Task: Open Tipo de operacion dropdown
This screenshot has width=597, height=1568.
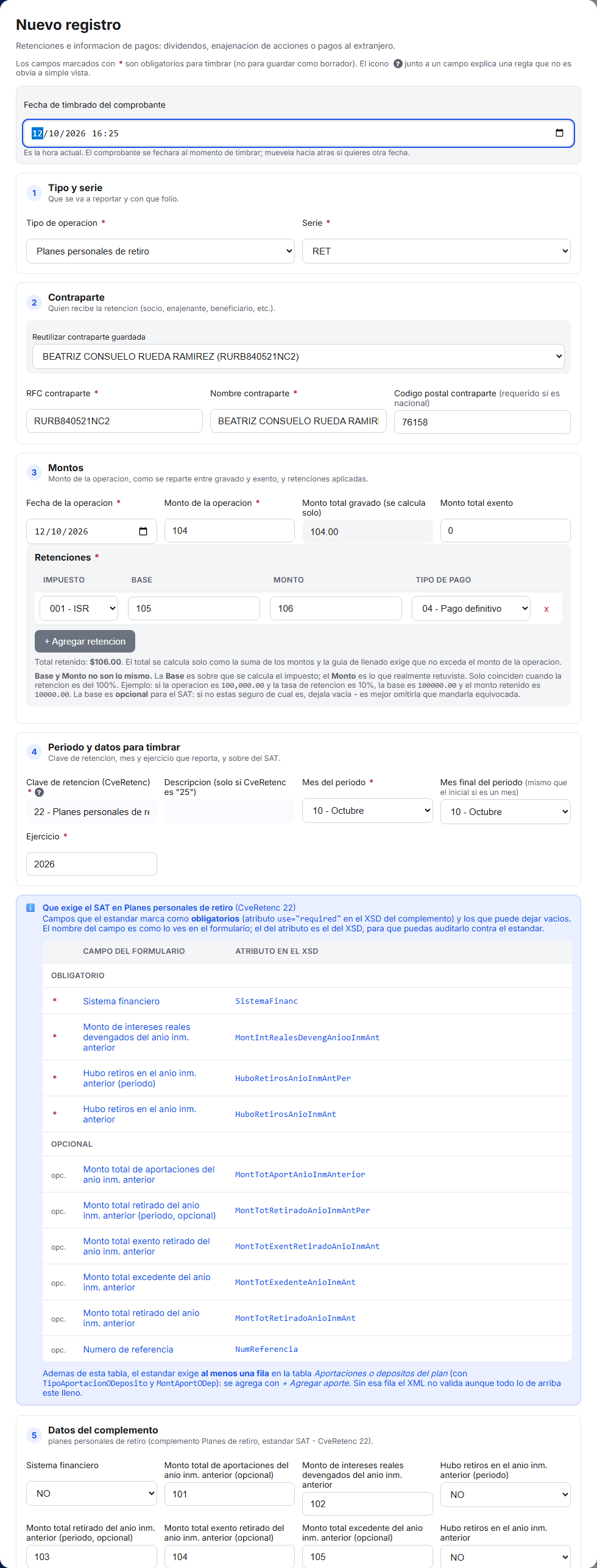Action: pos(160,251)
